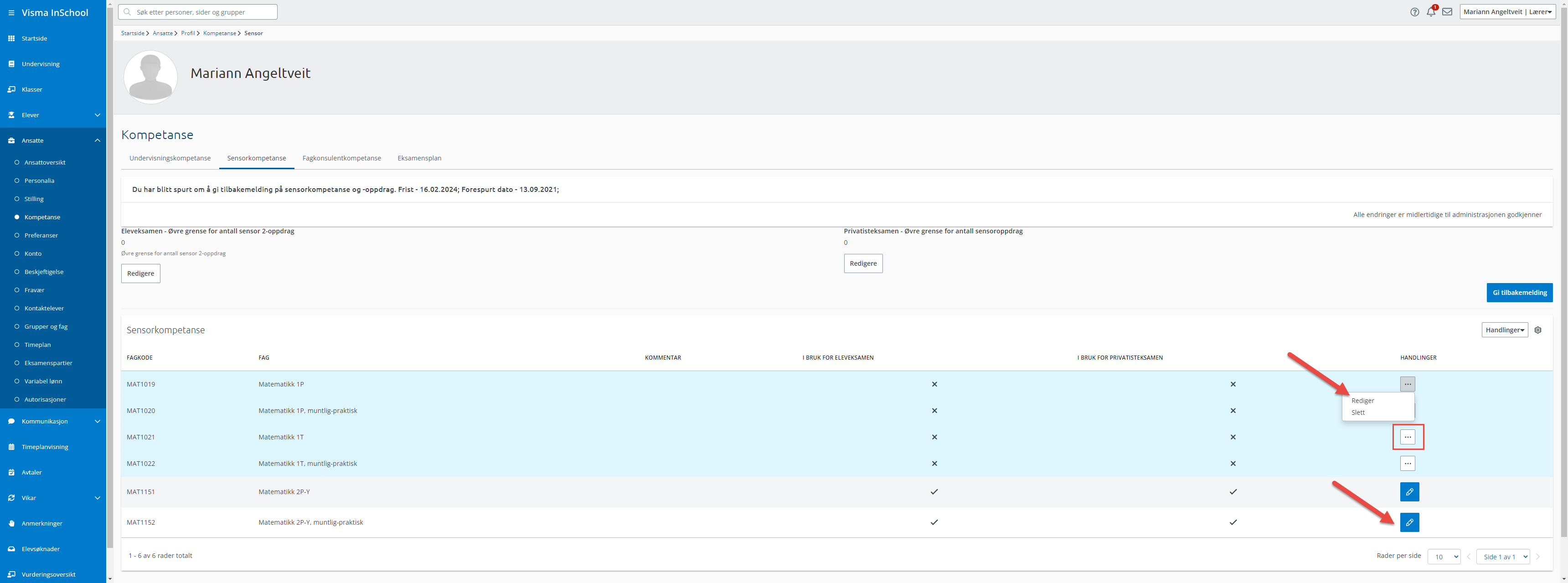Click the Vikar swap icon
This screenshot has height=583, width=1568.
[x=11, y=498]
